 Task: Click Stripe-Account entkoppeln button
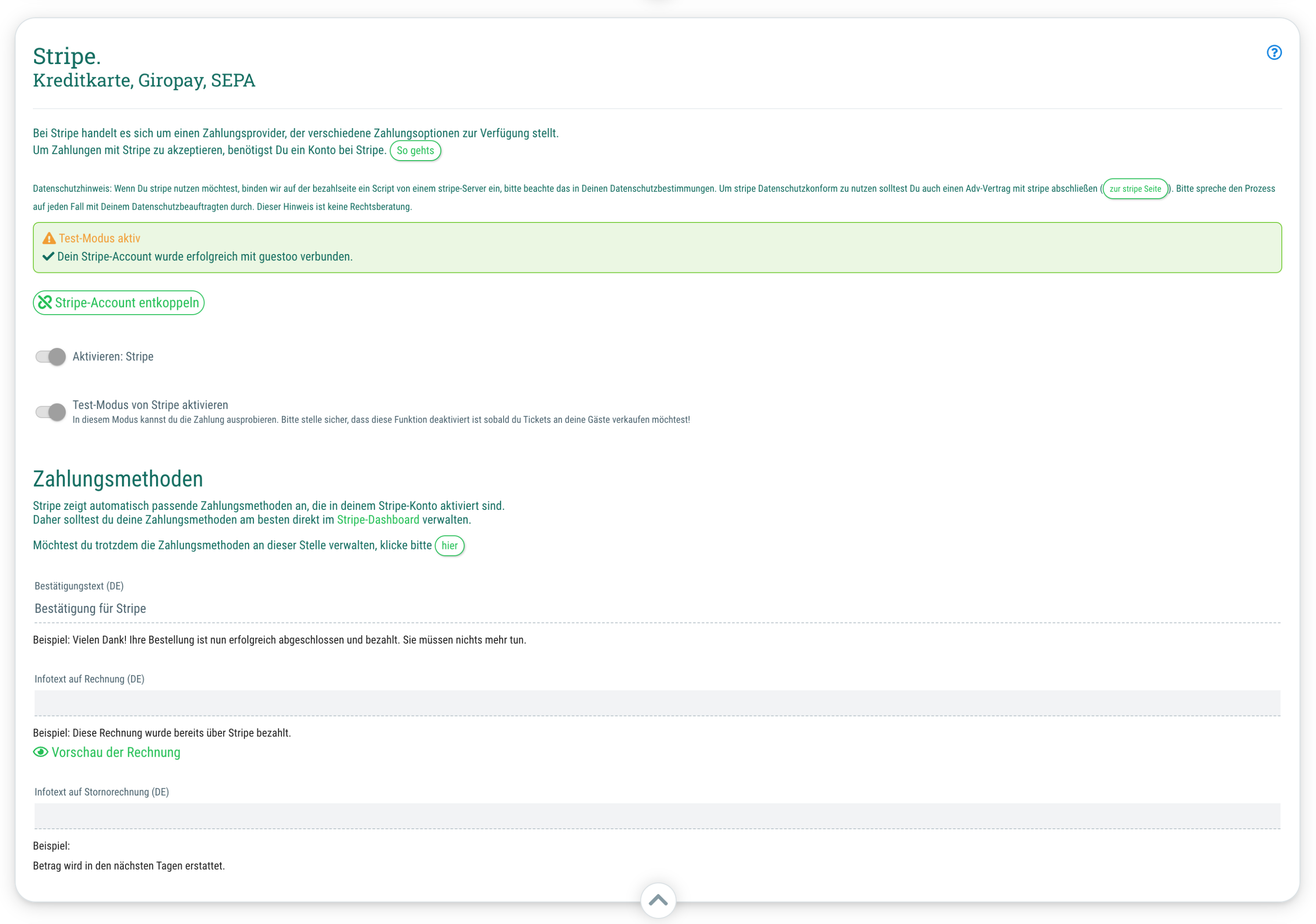118,303
